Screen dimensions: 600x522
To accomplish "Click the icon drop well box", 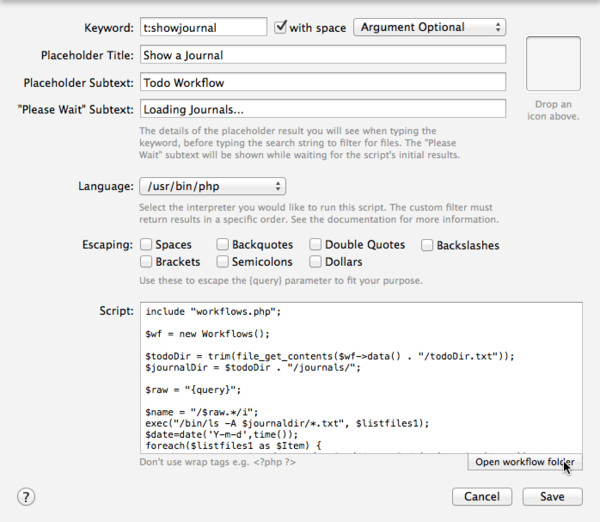I will pos(553,64).
